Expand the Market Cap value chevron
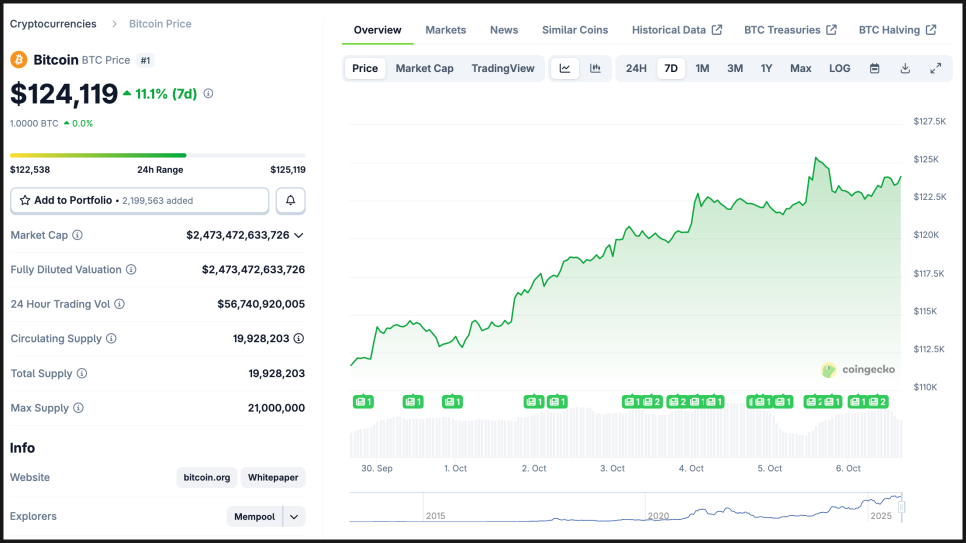 (298, 235)
